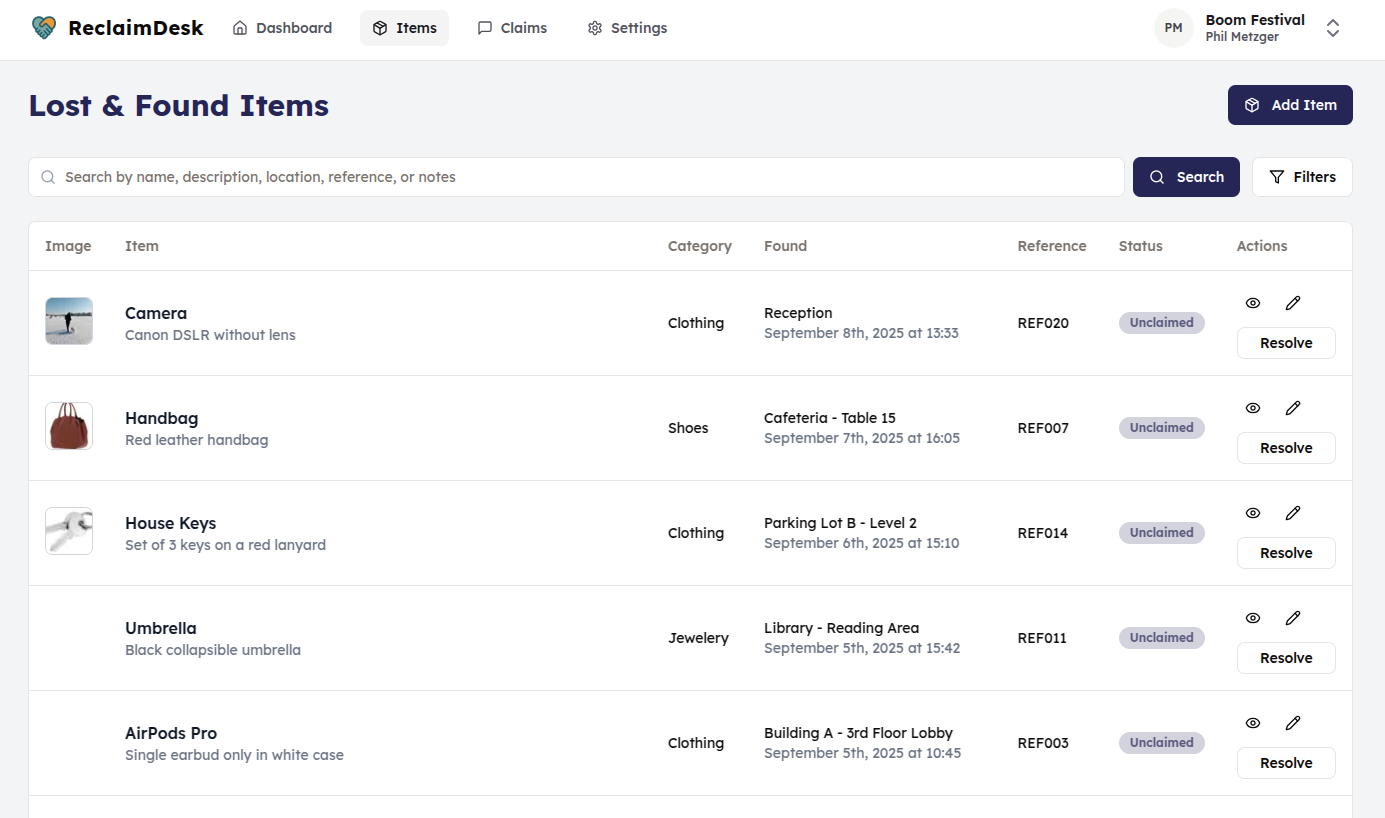Viewport: 1385px width, 818px height.
Task: Expand the Boom Festival account switcher chevron
Action: (1333, 28)
